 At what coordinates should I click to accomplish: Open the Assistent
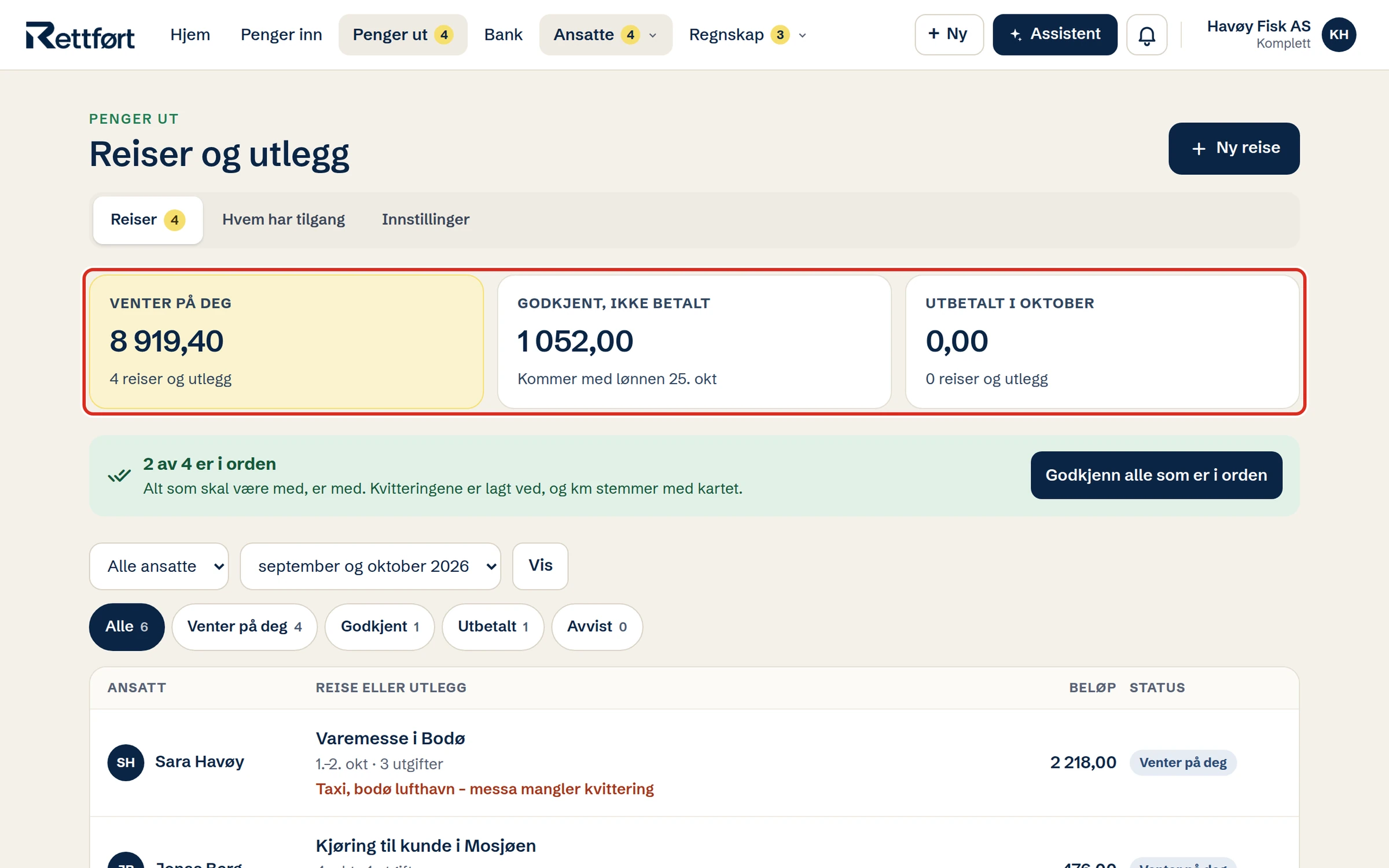click(1055, 35)
